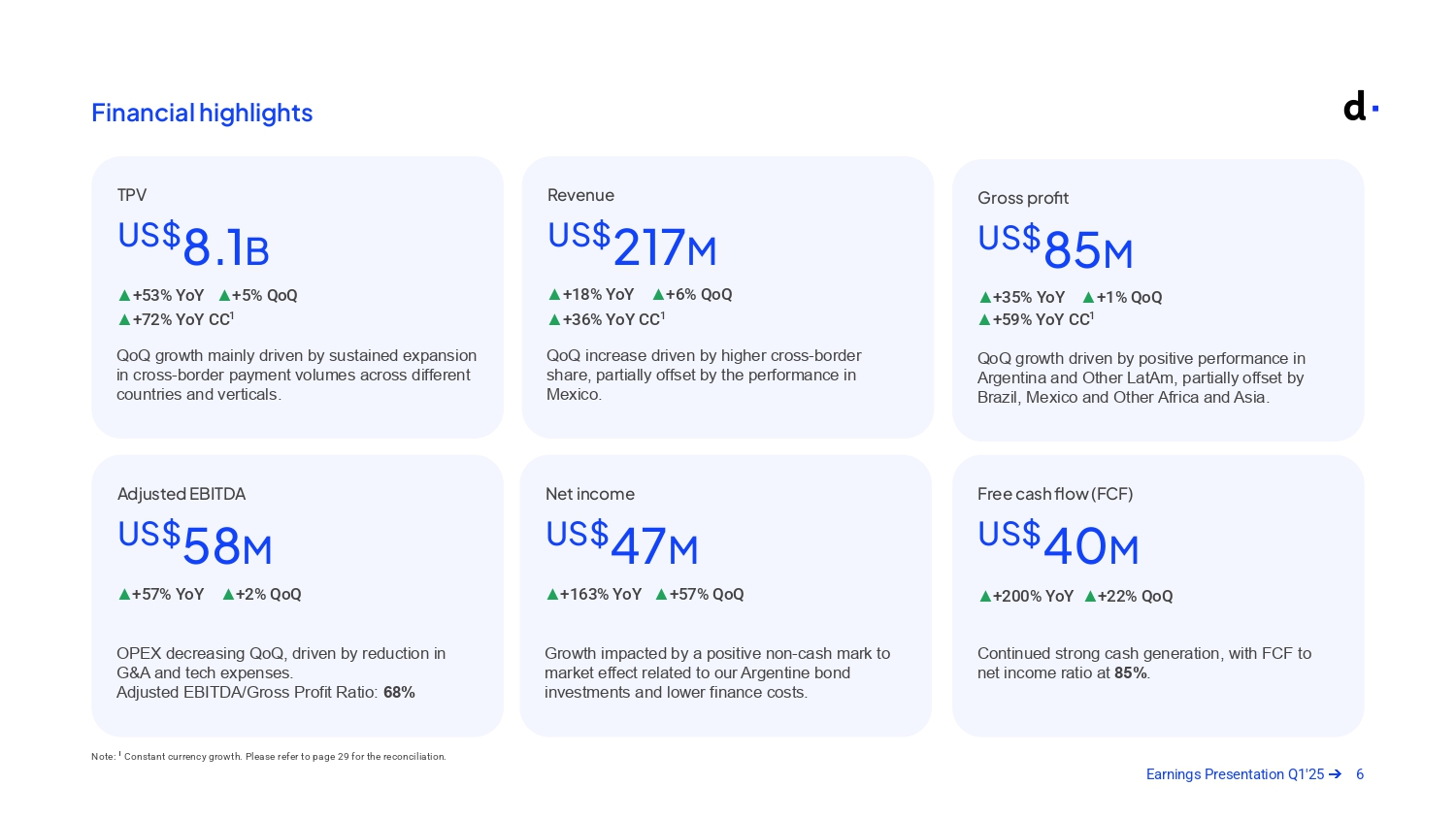1456x819 pixels.
Task: Click green triangle next to +59% YoY CC
Action: click(x=984, y=320)
